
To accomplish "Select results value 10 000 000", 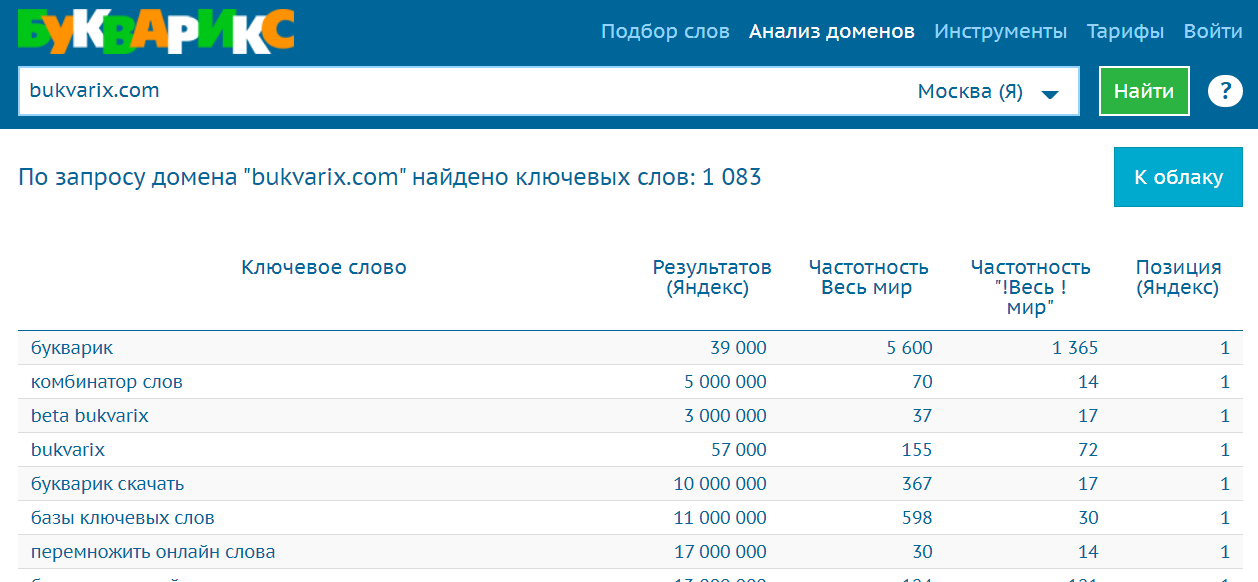I will [x=720, y=484].
